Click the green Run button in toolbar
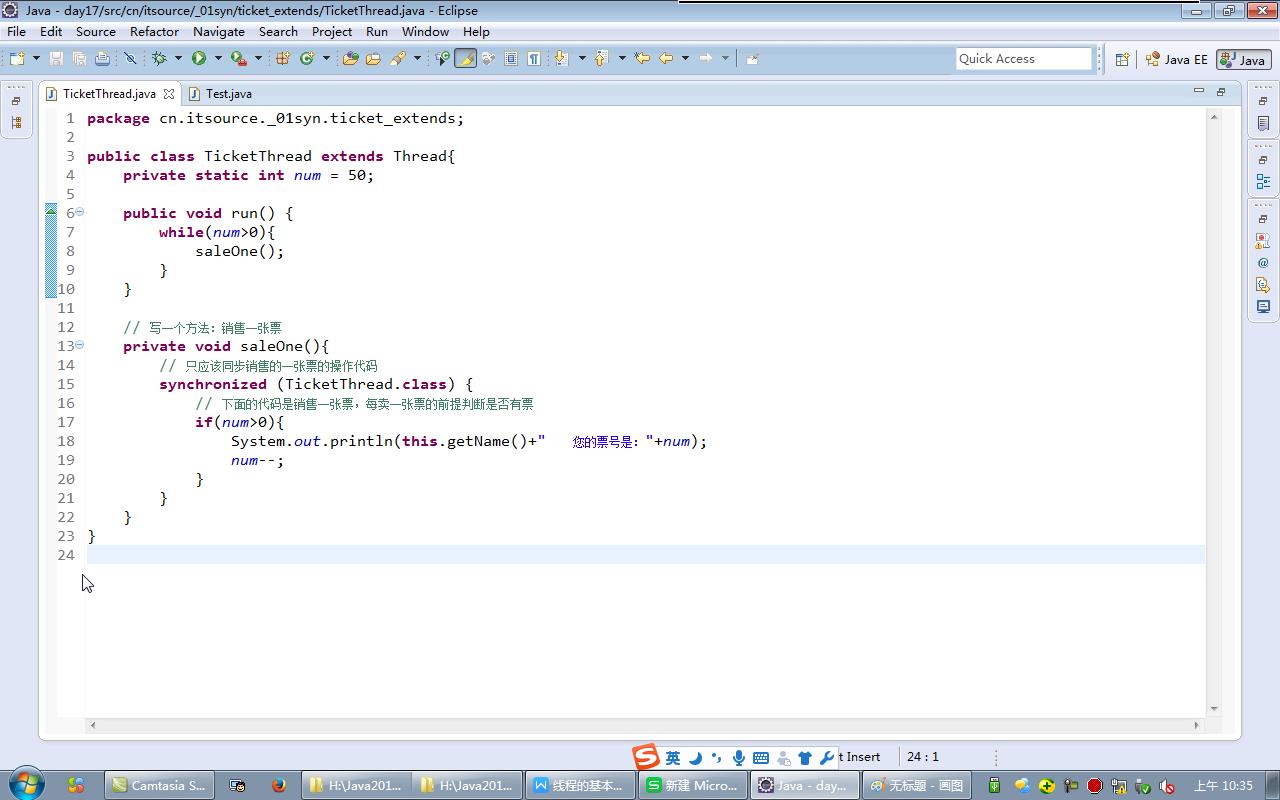Image resolution: width=1280 pixels, height=800 pixels. tap(199, 58)
